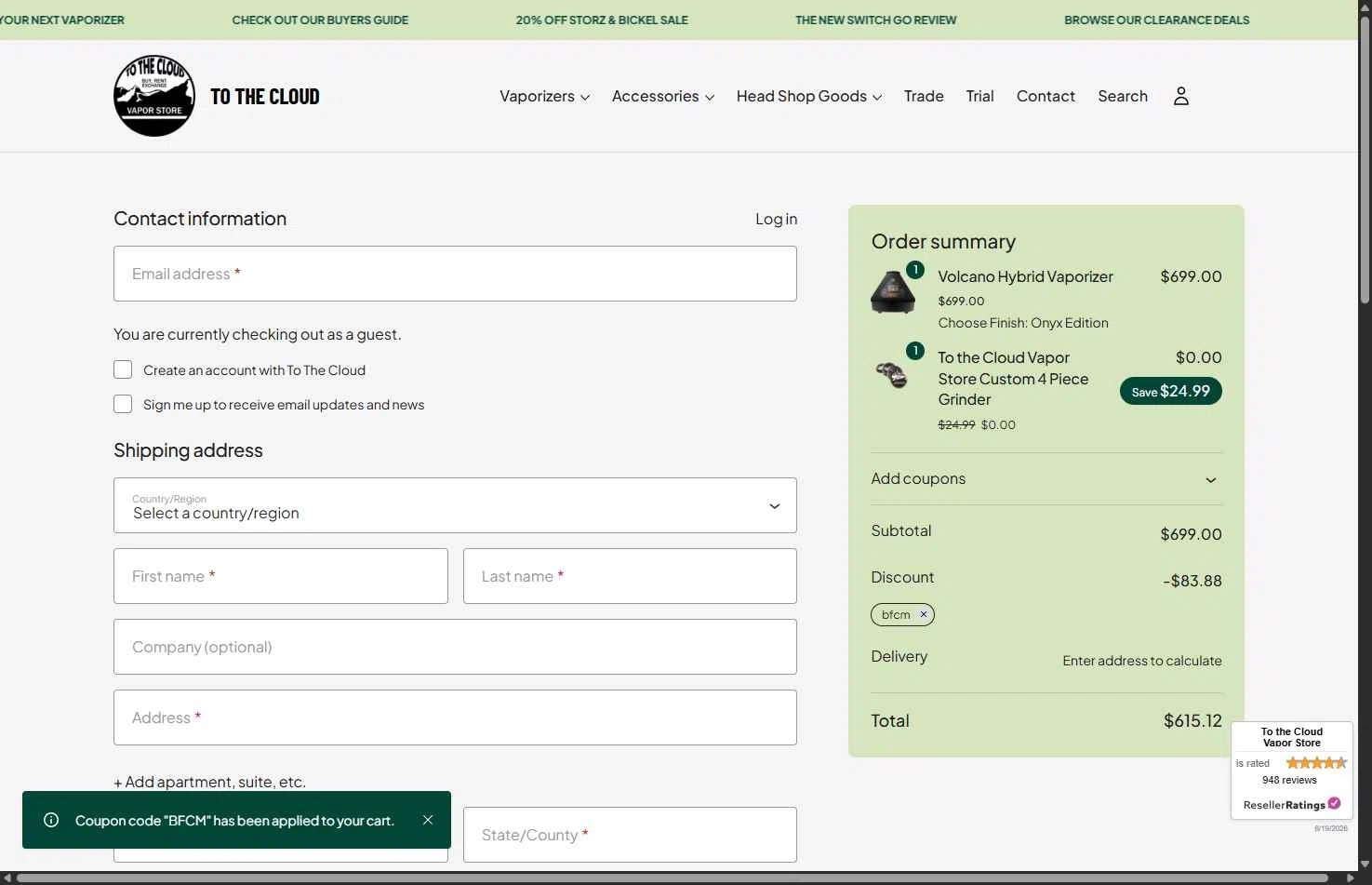Open Browse Our Clearance Deals link
Screen dimensions: 1372x885
(1156, 20)
